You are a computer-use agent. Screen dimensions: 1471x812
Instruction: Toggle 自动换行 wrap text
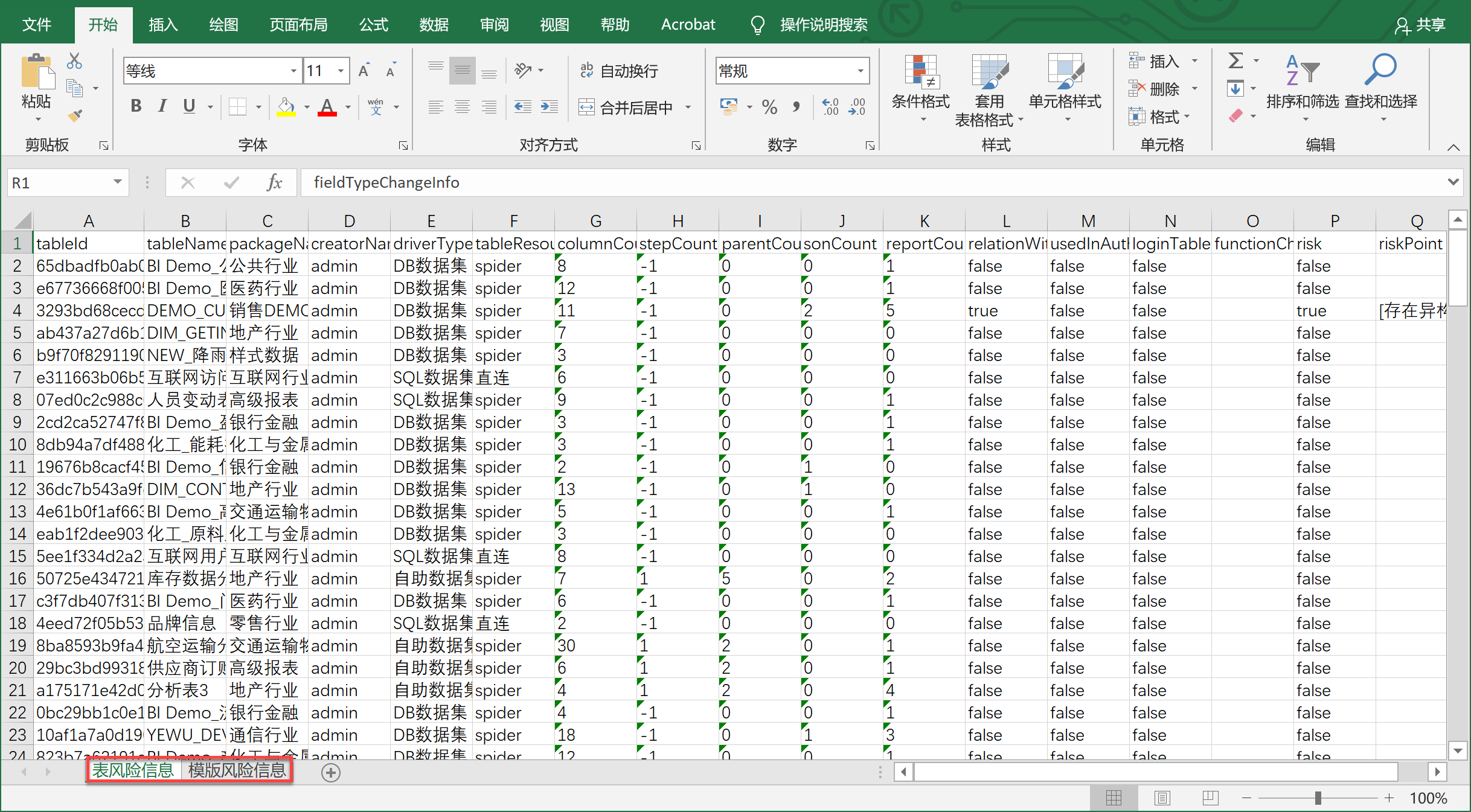pos(619,71)
